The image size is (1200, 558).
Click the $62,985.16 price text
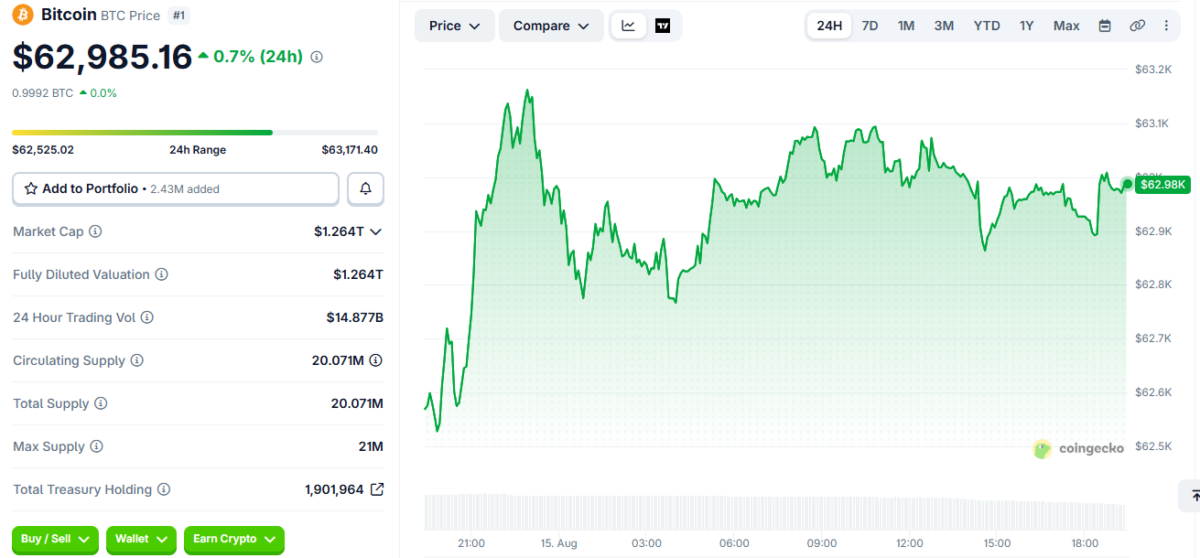[102, 57]
